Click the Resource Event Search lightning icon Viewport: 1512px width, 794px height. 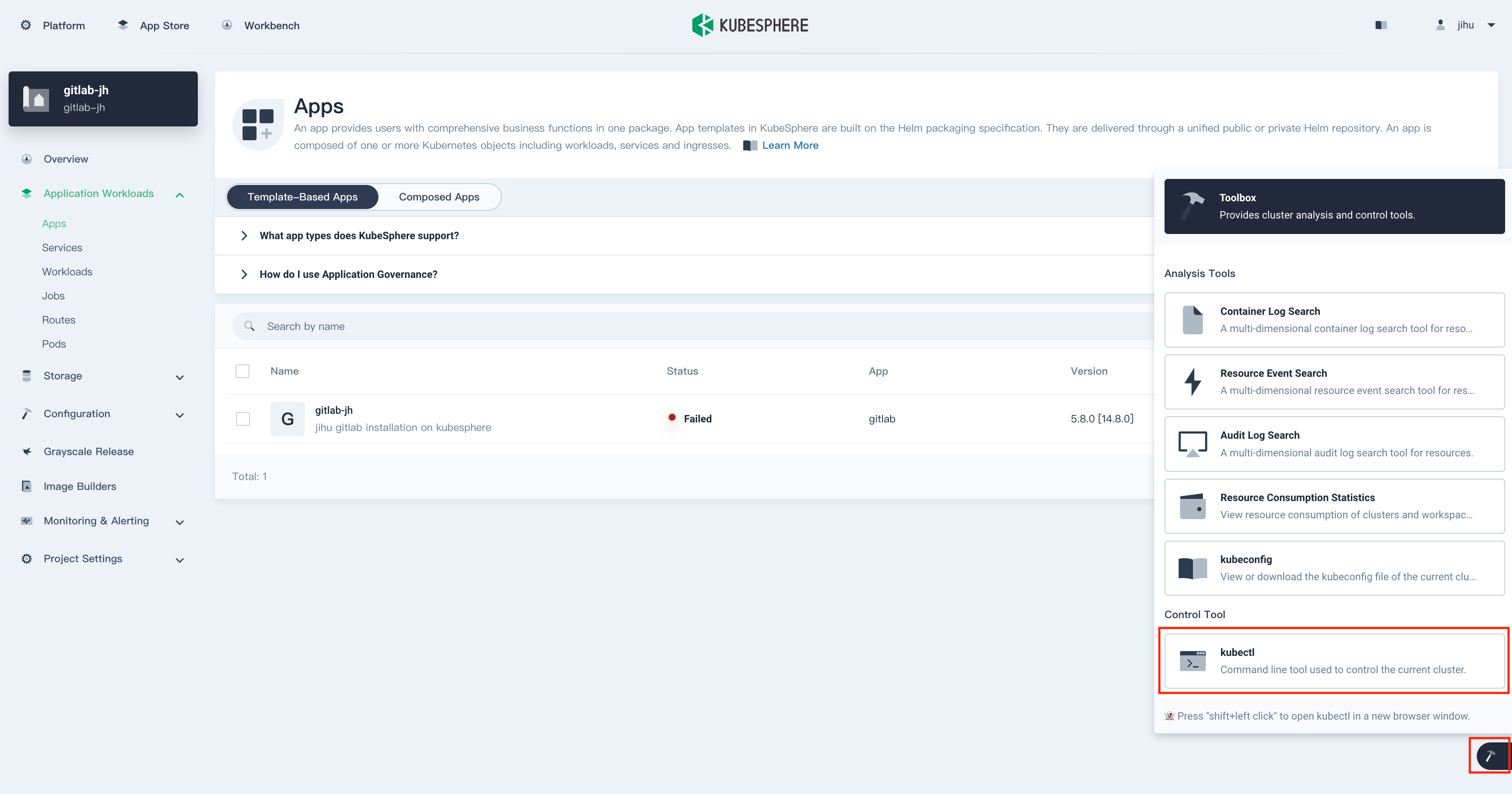point(1192,382)
